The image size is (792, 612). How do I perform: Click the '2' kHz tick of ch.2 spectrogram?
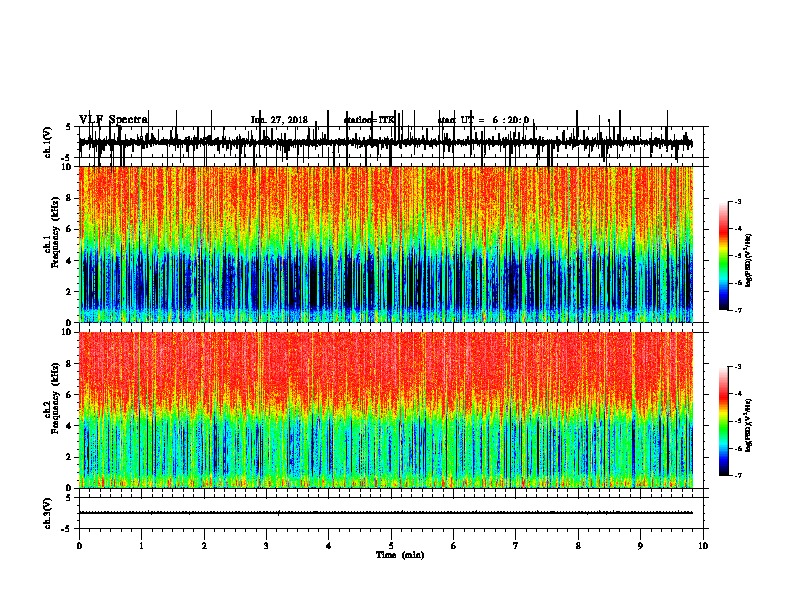tap(69, 457)
